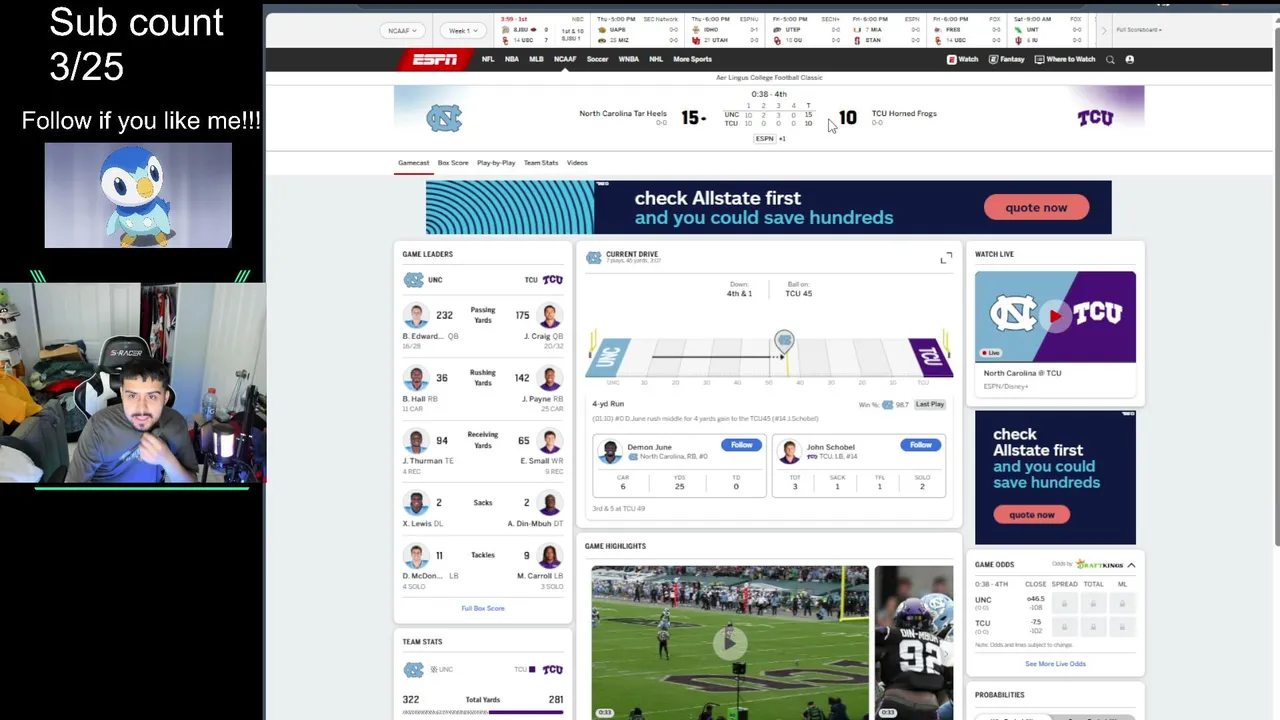The image size is (1280, 720).
Task: Click the UTEP vs OU game in scoreboard
Action: pyautogui.click(x=807, y=29)
